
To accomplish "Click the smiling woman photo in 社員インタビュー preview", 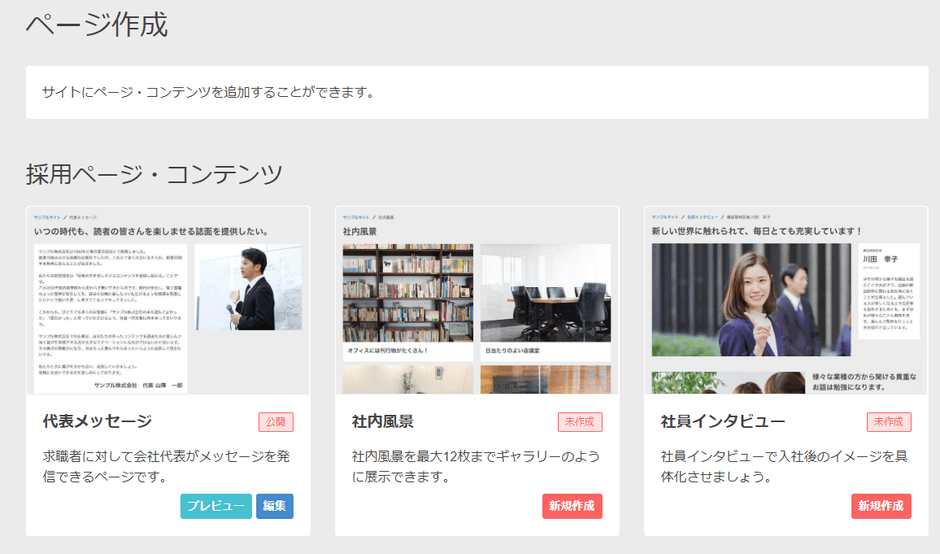I will 751,299.
